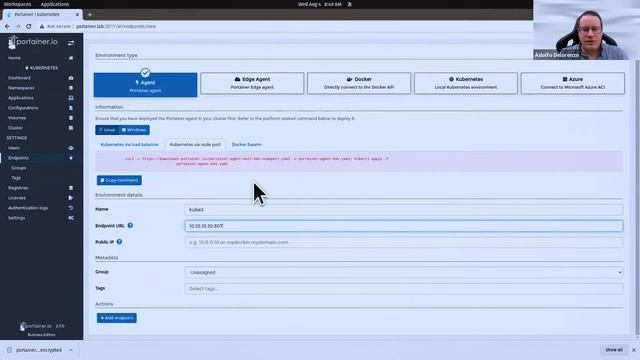Open the Select tags dropdown
Image resolution: width=640 pixels, height=360 pixels.
pyautogui.click(x=404, y=289)
